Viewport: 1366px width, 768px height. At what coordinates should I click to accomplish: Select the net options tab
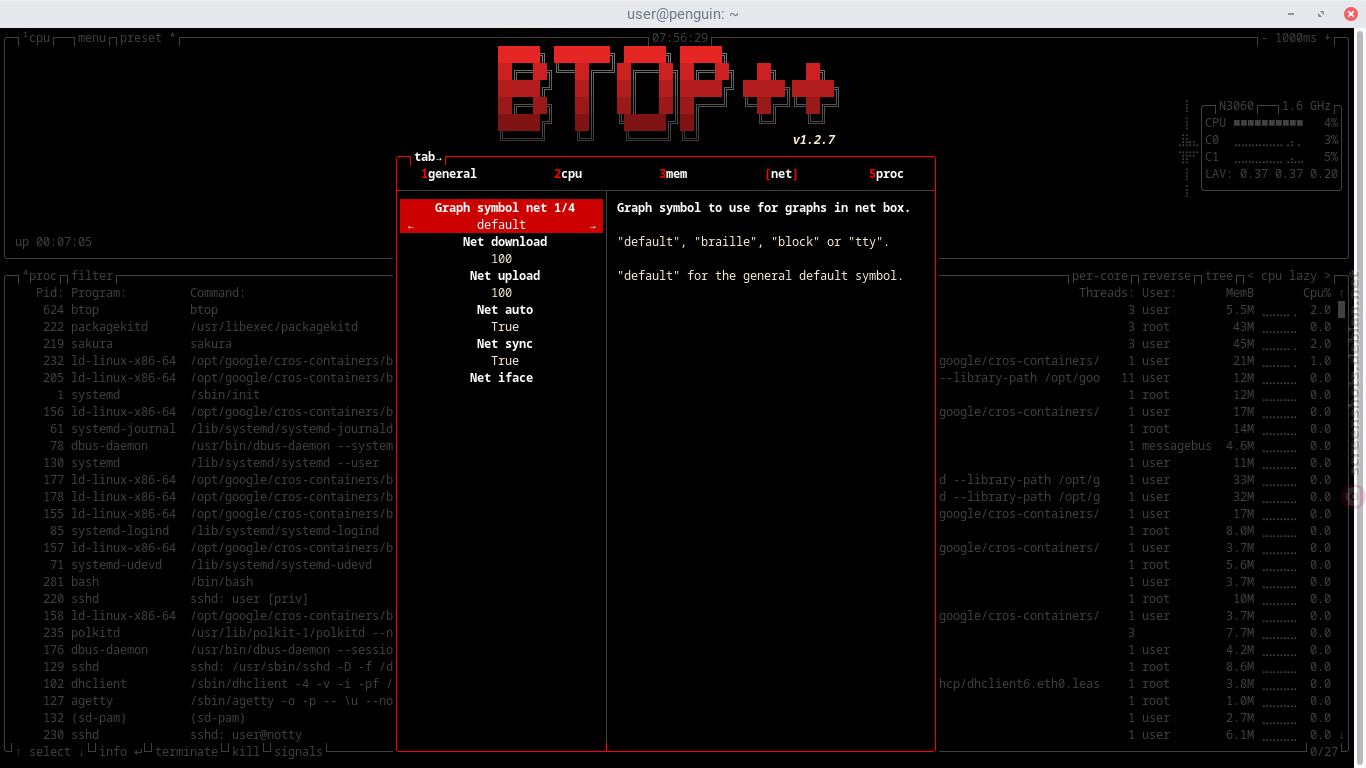[x=782, y=174]
